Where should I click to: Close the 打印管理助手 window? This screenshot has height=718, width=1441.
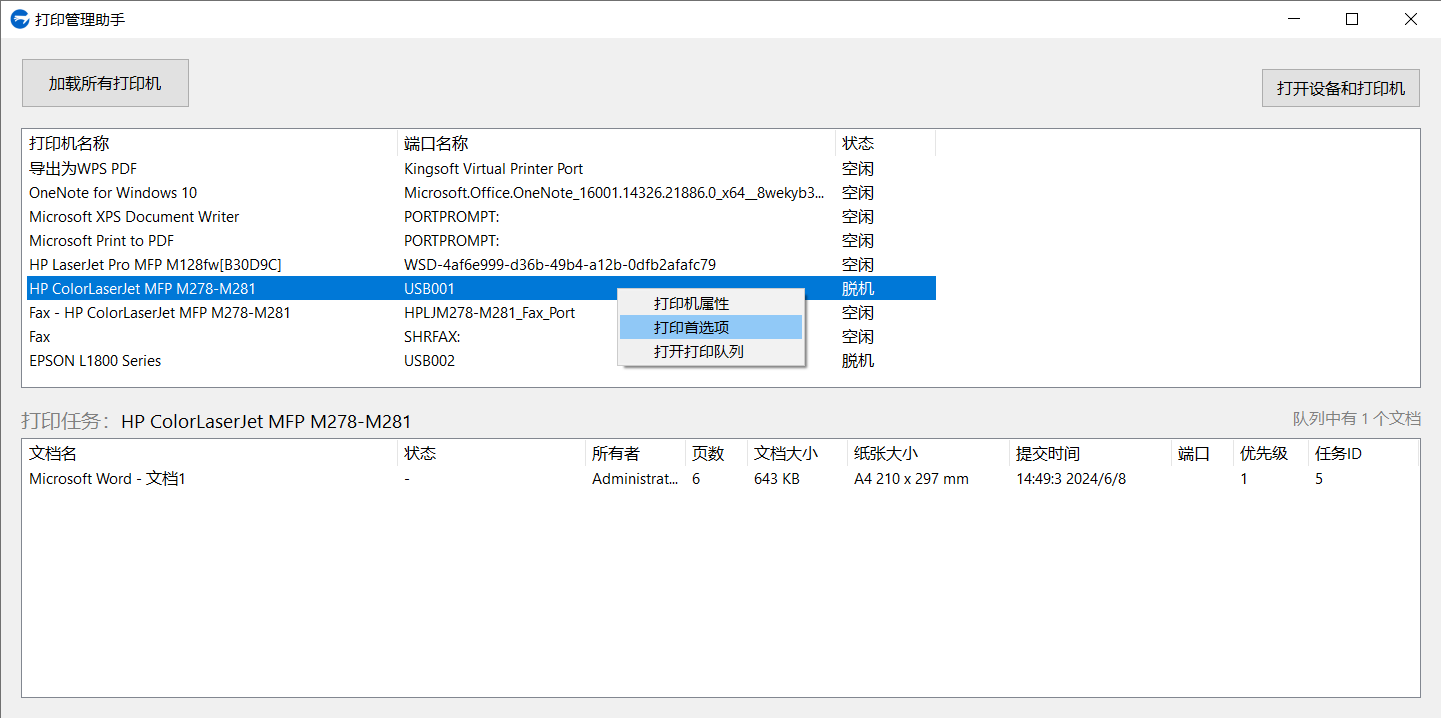[x=1410, y=19]
